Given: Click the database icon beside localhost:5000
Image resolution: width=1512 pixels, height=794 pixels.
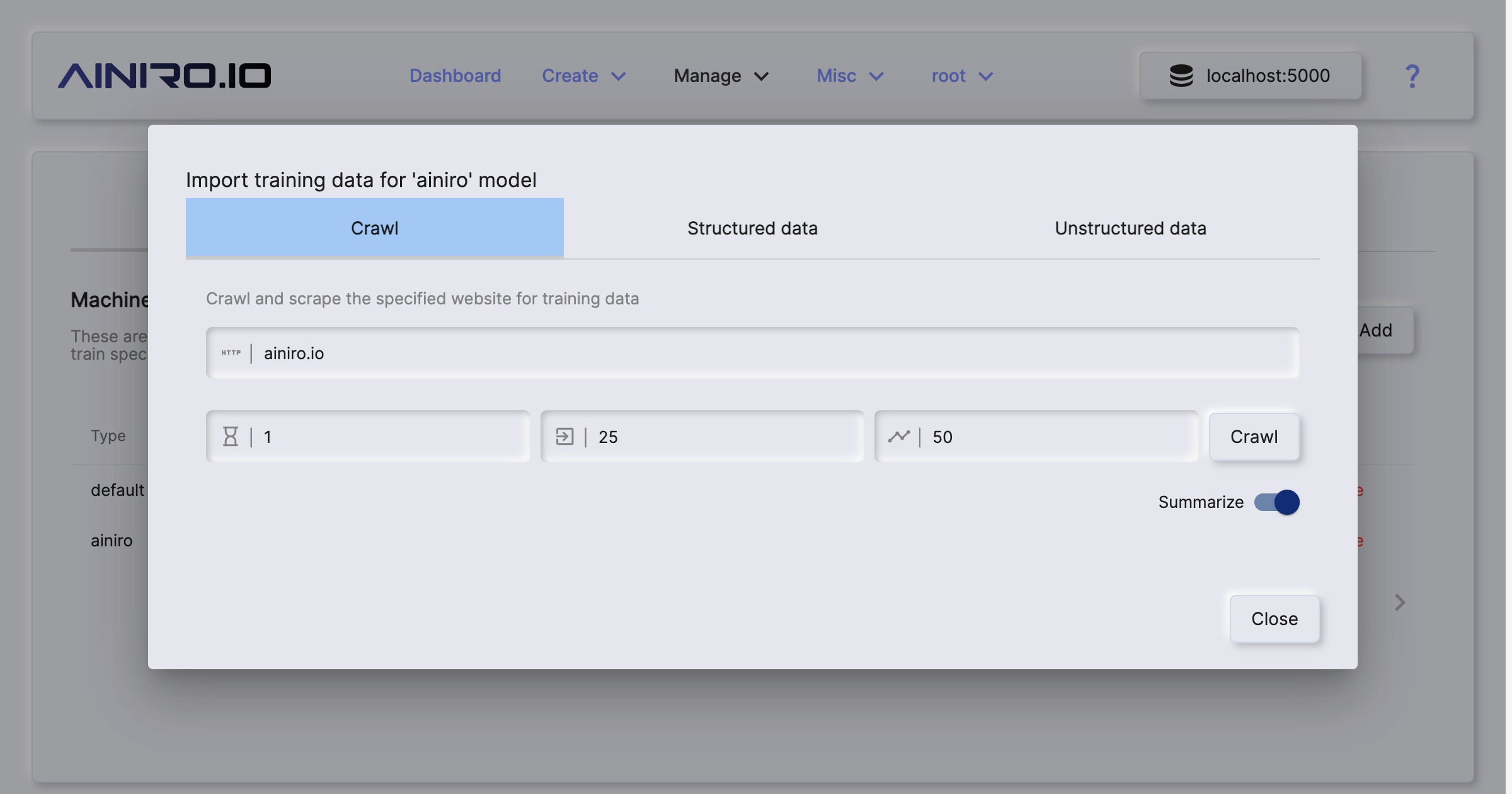Looking at the screenshot, I should point(1181,76).
